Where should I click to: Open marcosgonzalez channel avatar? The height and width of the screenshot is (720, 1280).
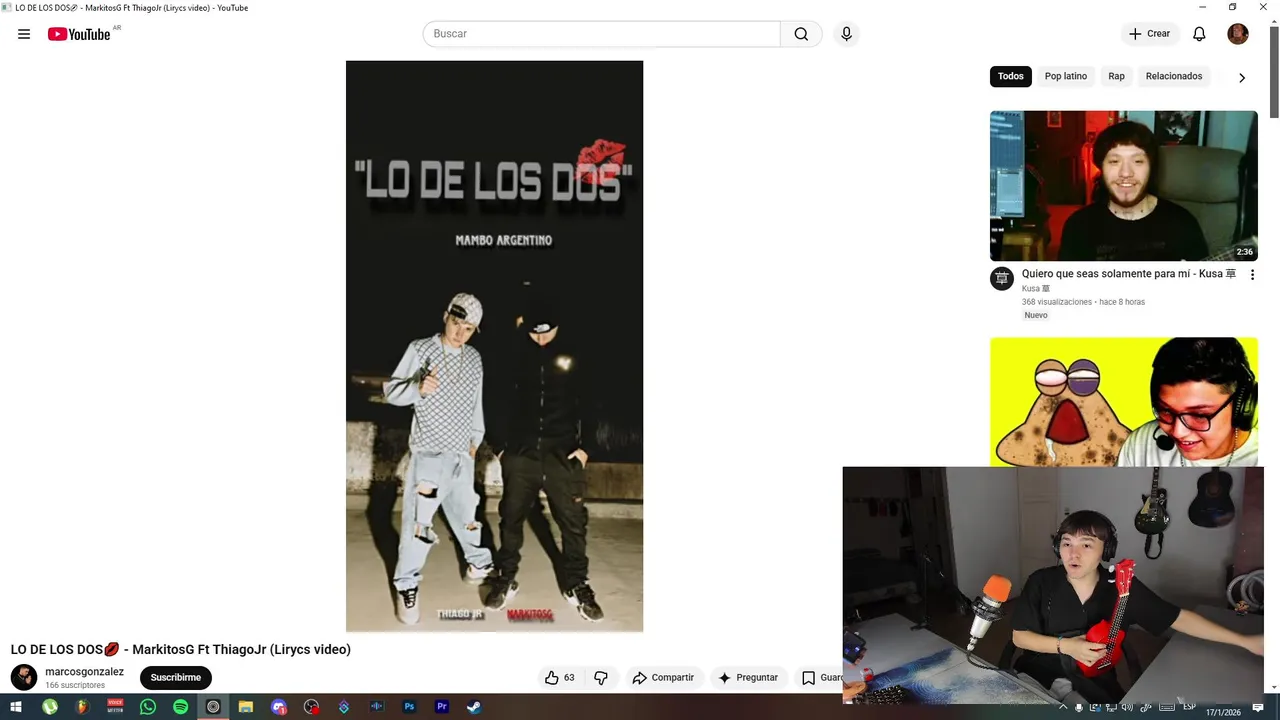pos(24,677)
